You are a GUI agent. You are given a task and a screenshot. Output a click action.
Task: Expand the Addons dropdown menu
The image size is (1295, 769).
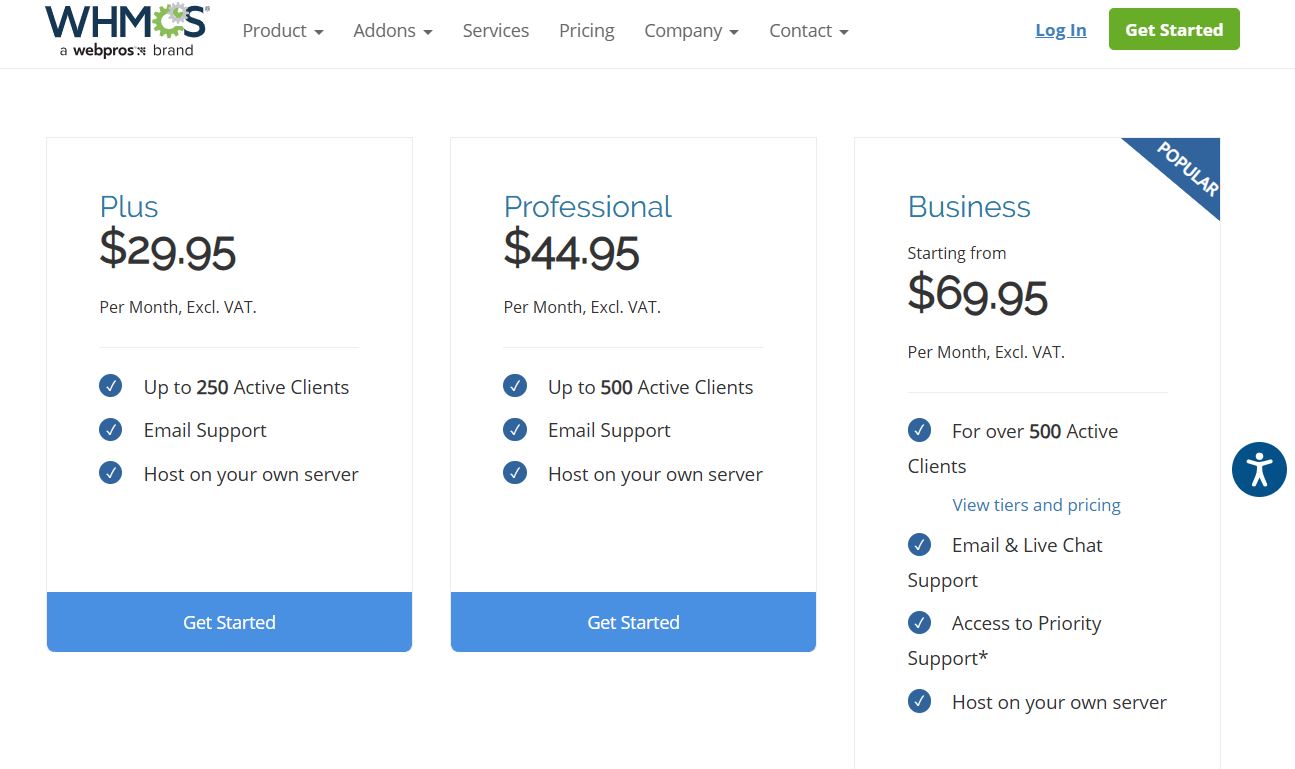point(393,31)
